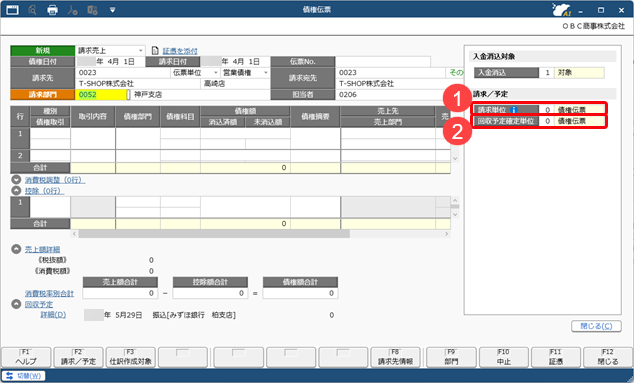Open the 営業債権 dropdown
The image size is (634, 383).
point(266,73)
